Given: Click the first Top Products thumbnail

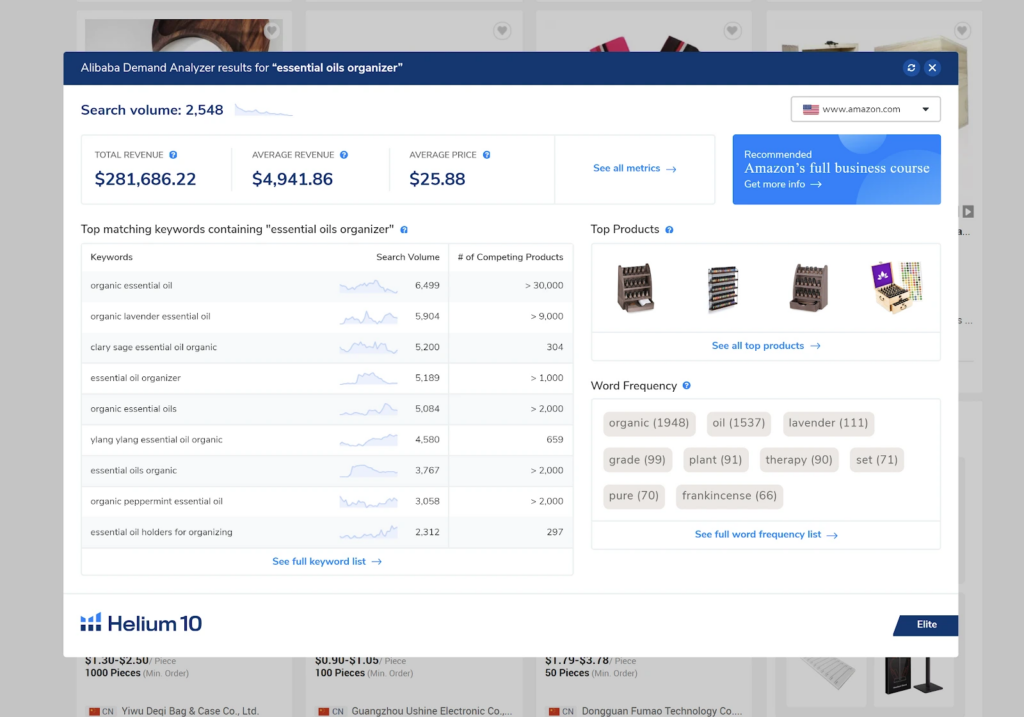Looking at the screenshot, I should 637,287.
